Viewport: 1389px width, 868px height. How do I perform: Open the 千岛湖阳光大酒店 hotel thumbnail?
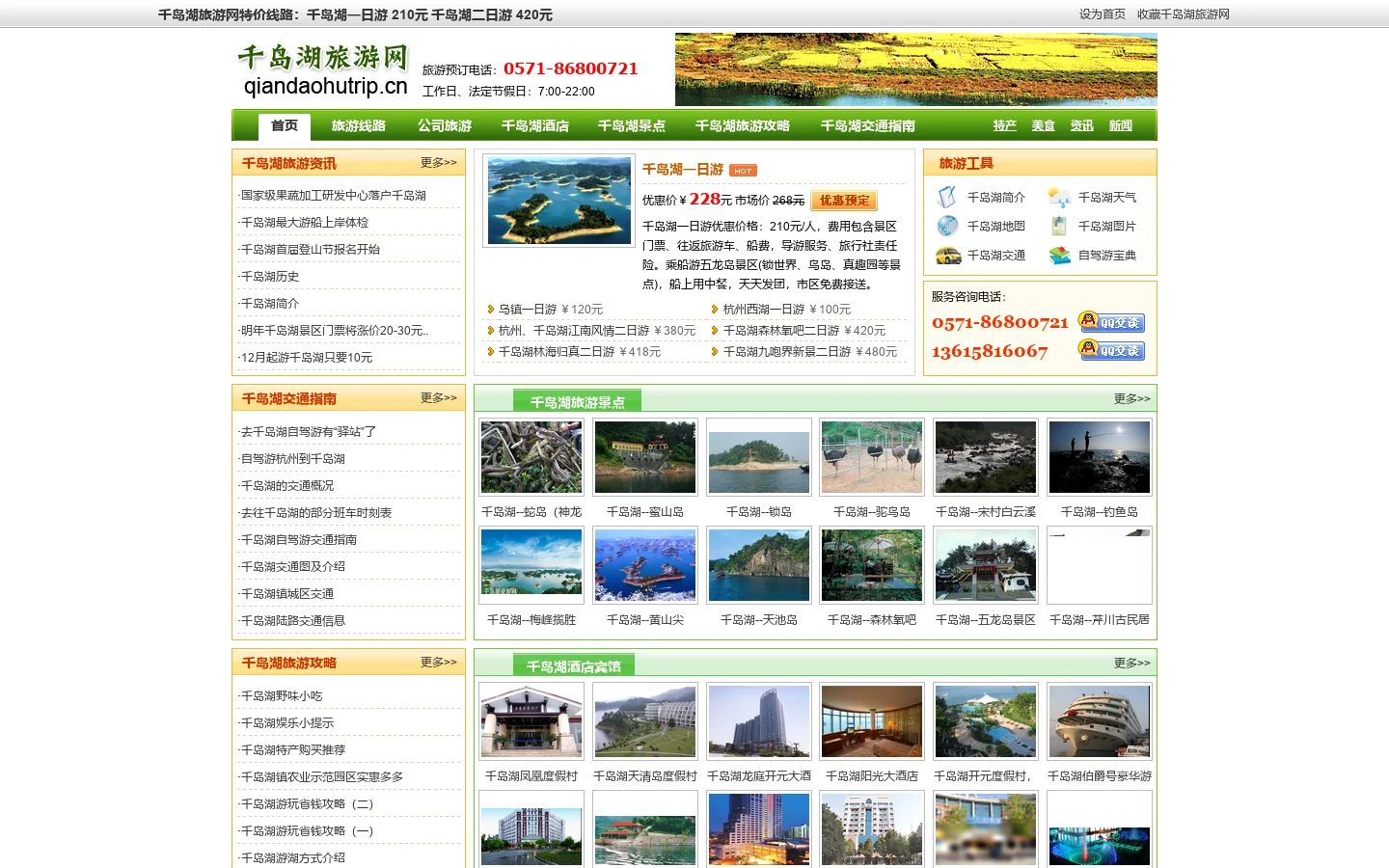[872, 721]
